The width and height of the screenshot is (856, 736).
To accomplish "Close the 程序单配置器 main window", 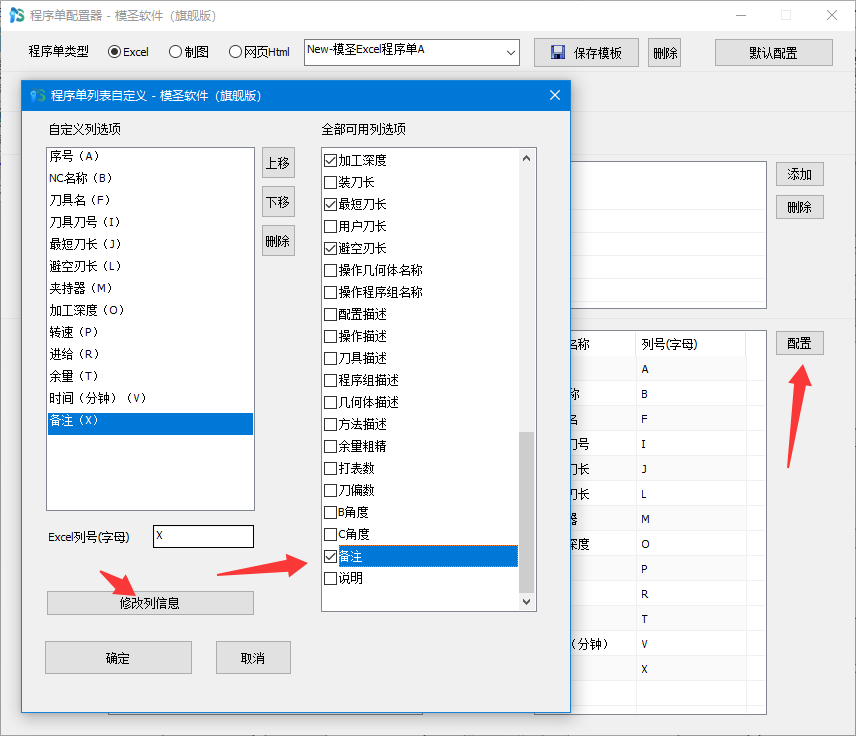I will pyautogui.click(x=831, y=15).
